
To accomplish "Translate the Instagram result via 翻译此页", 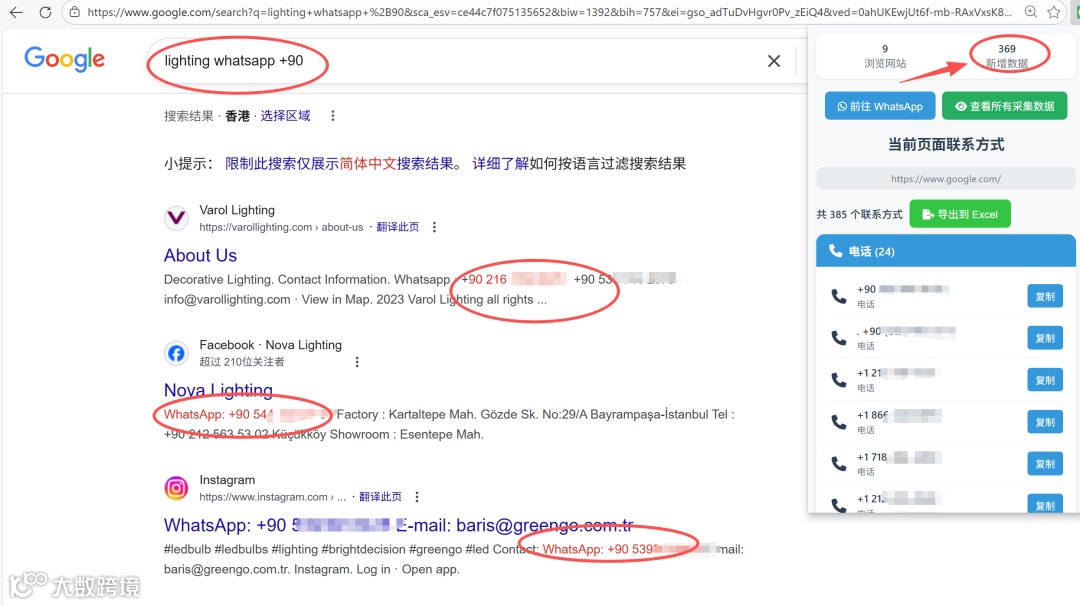I will tap(380, 497).
